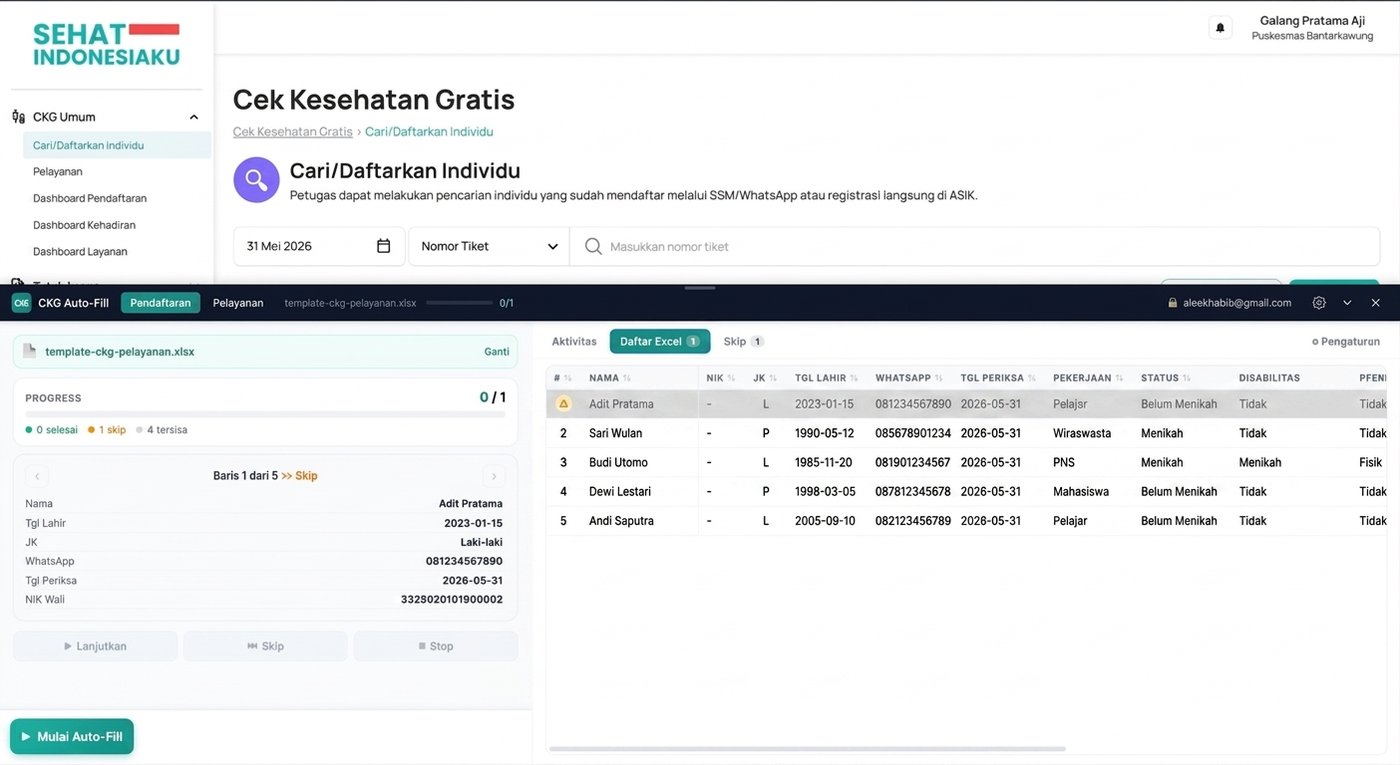1400x765 pixels.
Task: Click phone number 081901234567
Action: (x=913, y=462)
